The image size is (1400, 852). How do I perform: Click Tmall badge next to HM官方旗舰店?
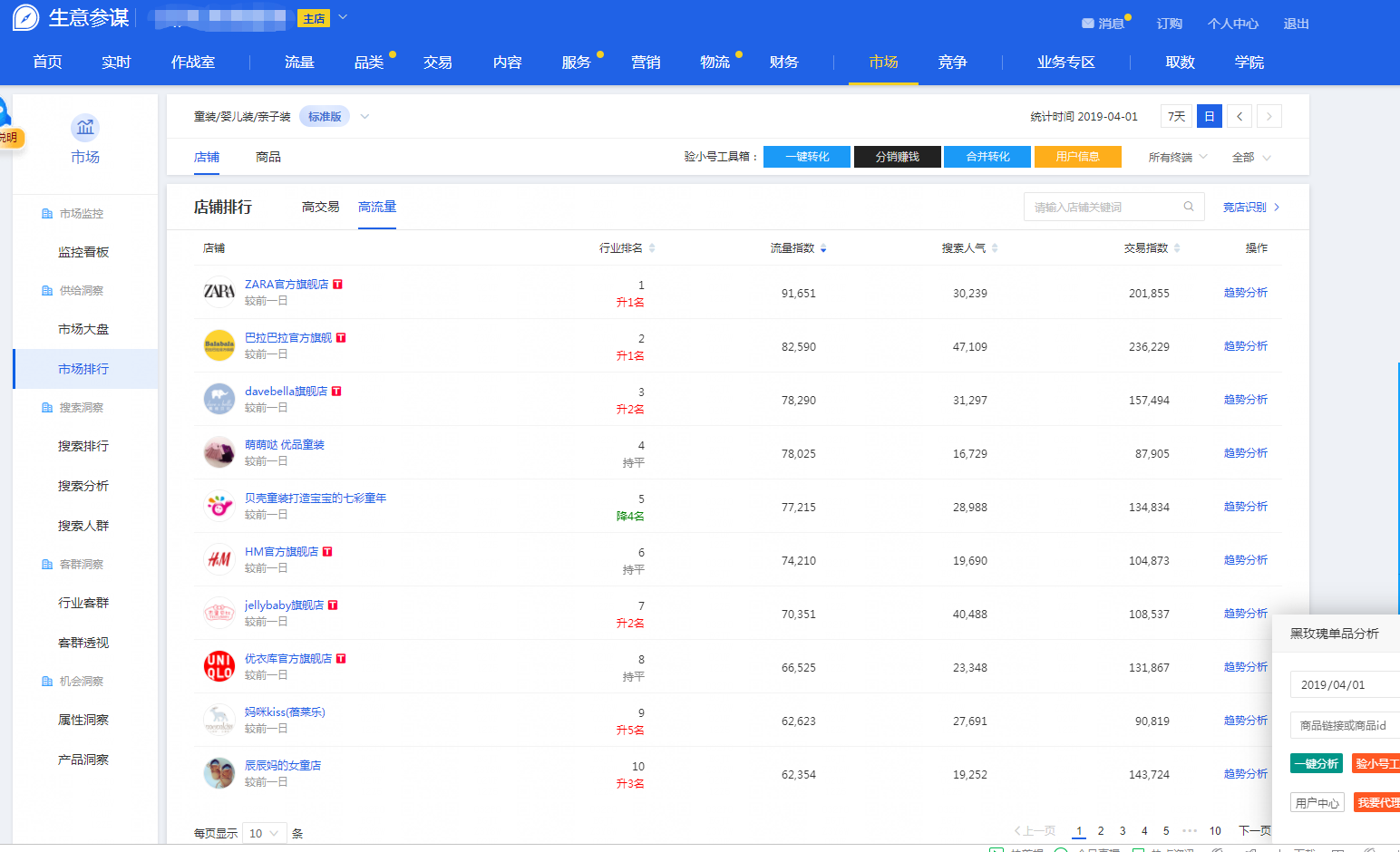click(327, 552)
